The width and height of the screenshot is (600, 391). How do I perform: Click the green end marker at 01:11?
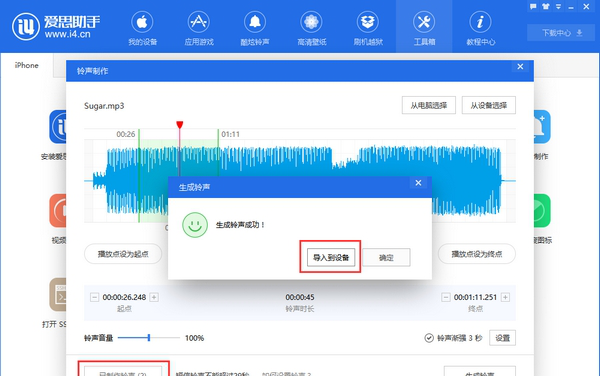218,153
